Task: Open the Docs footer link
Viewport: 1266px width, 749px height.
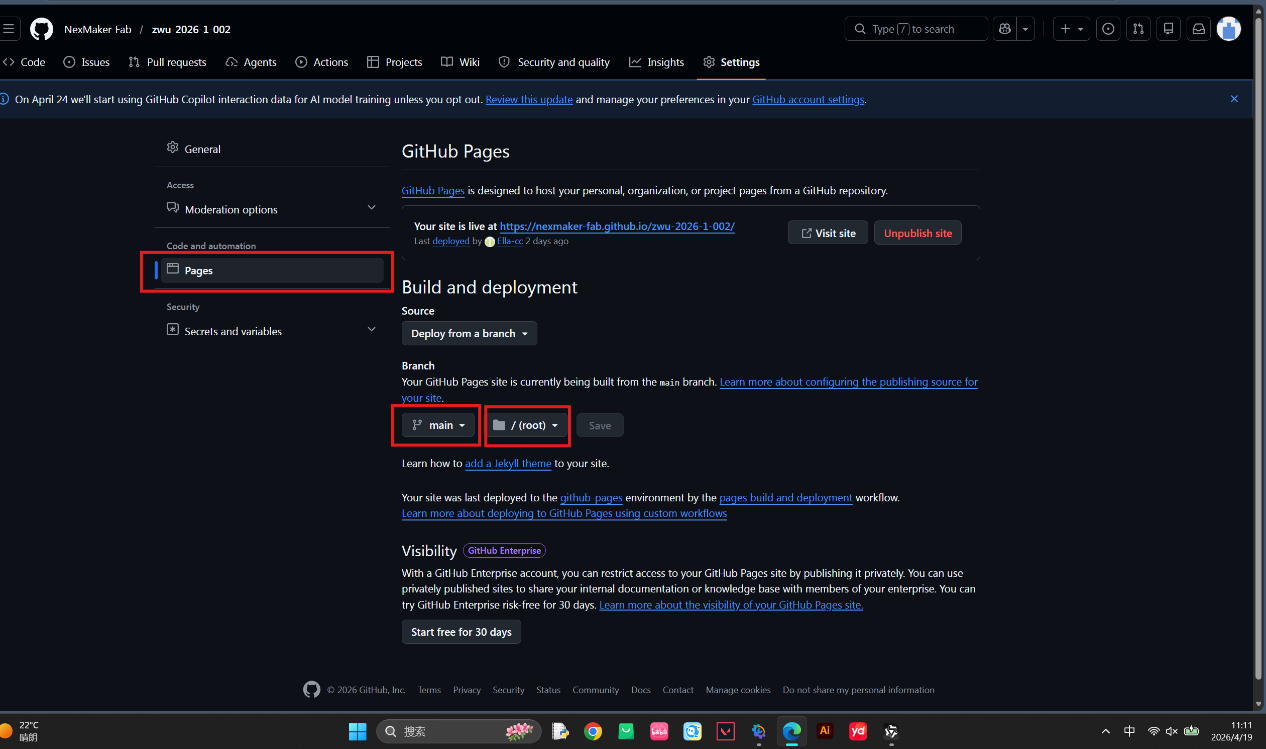Action: click(641, 690)
